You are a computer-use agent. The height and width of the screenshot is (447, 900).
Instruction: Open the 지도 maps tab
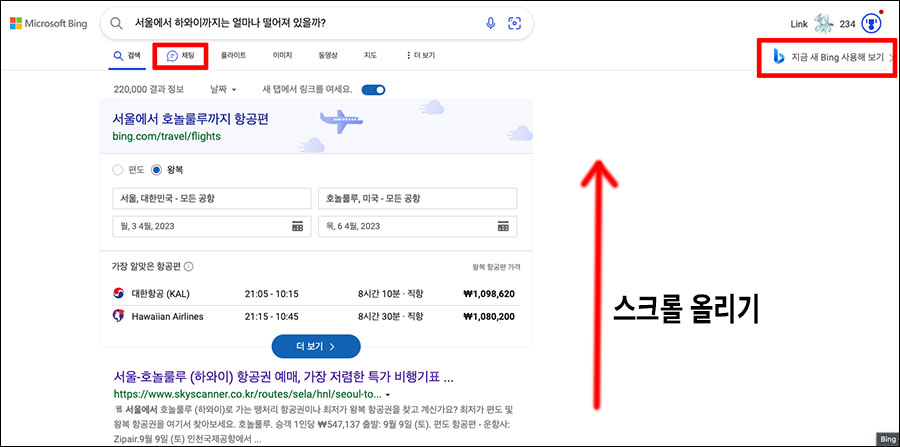[370, 56]
